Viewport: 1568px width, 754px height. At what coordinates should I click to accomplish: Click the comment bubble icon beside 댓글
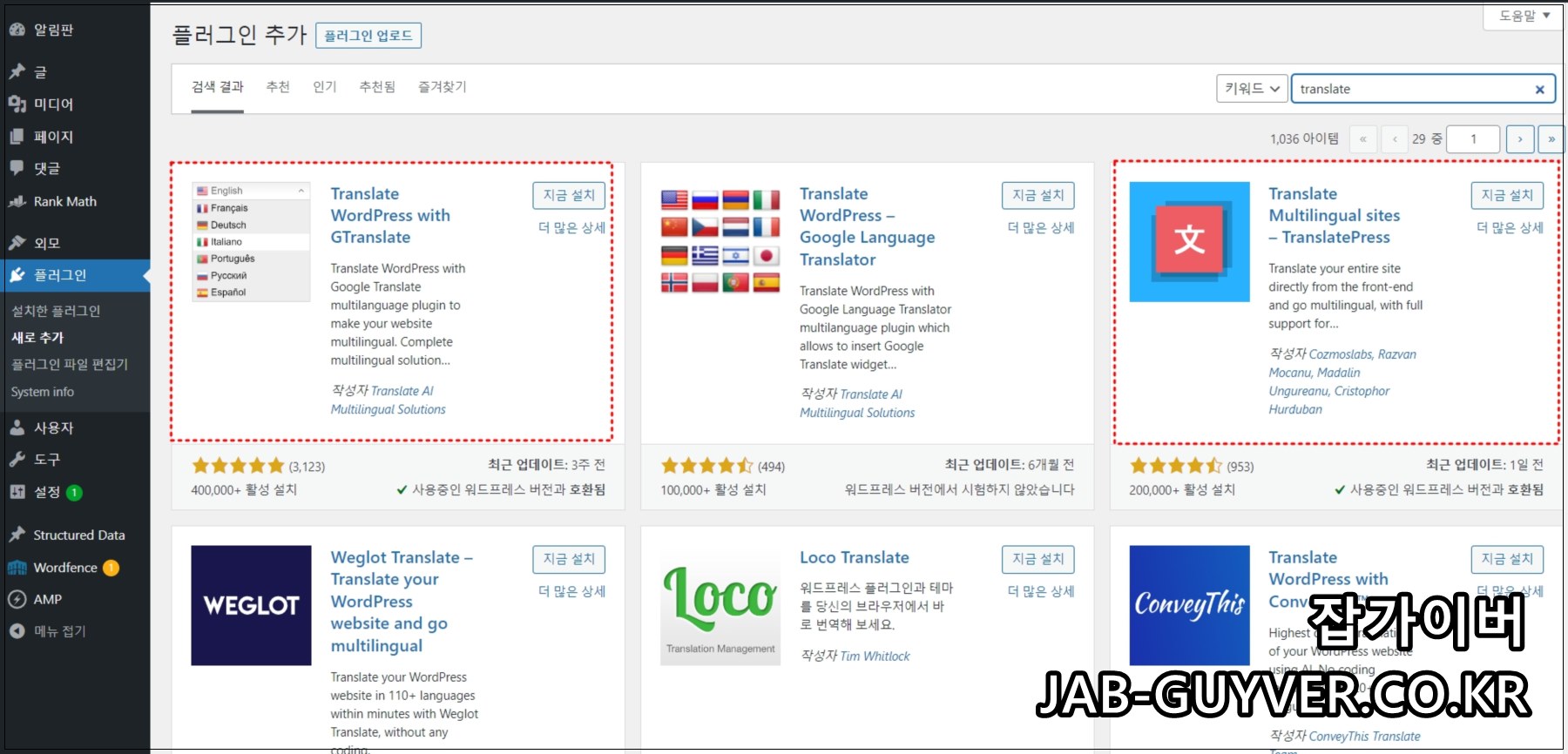point(17,167)
